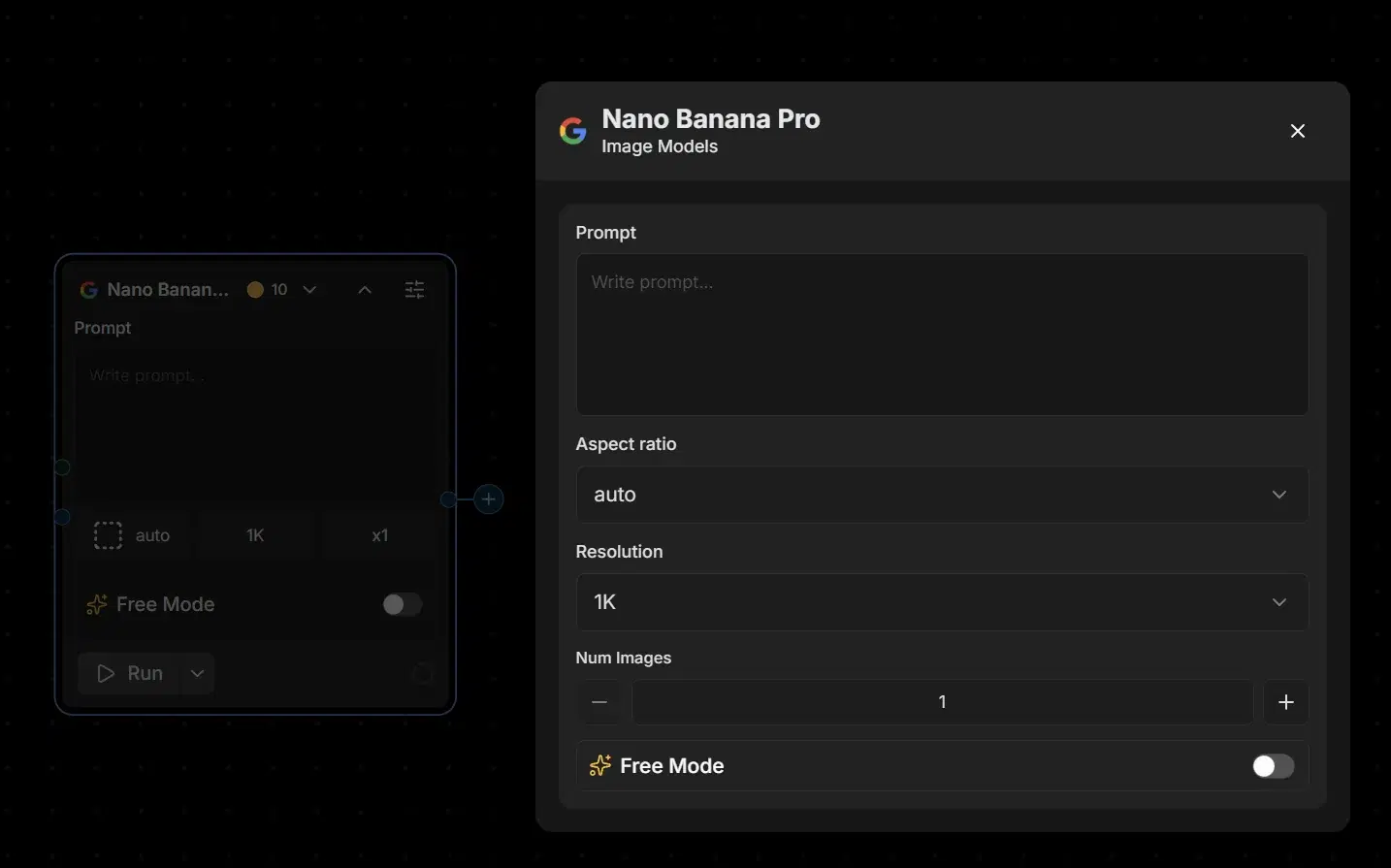Open the Run options dropdown arrow
The image size is (1391, 868).
197,673
